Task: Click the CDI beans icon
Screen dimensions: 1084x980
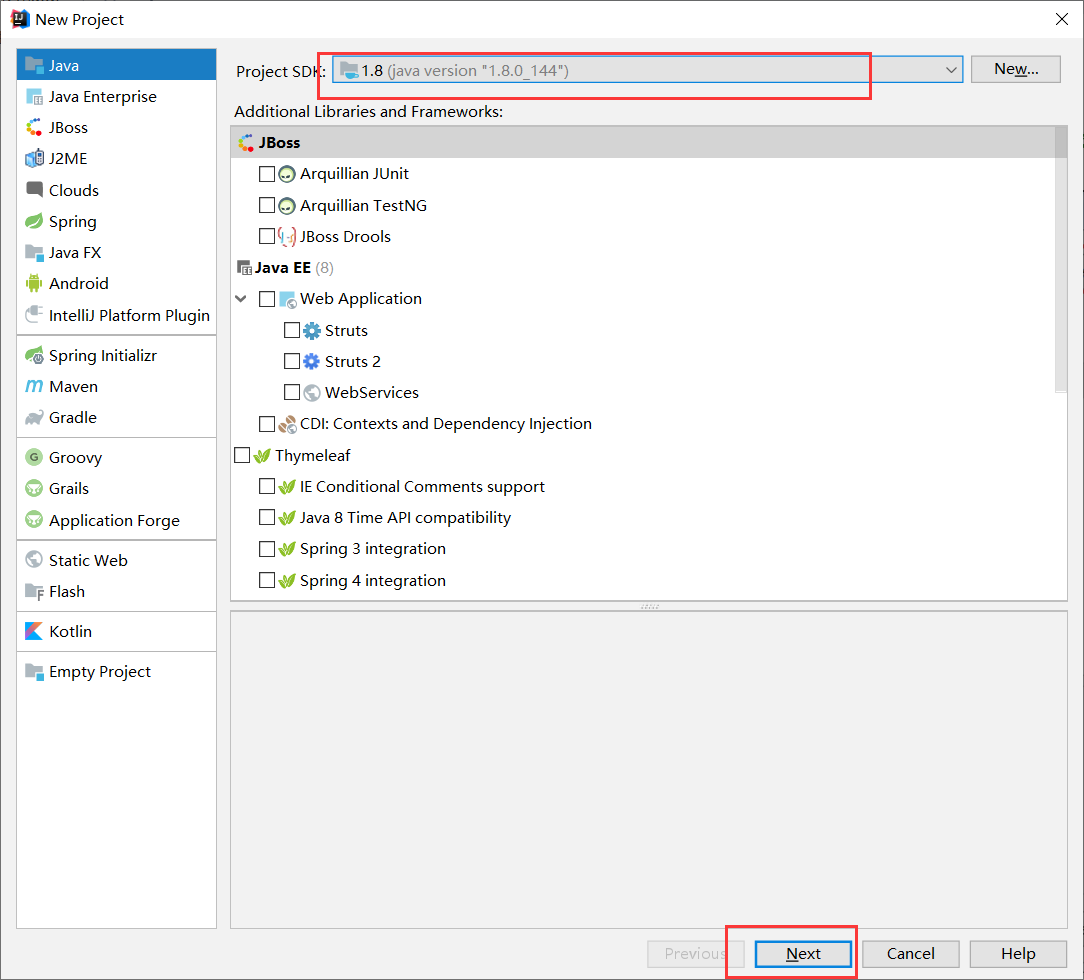Action: (287, 424)
